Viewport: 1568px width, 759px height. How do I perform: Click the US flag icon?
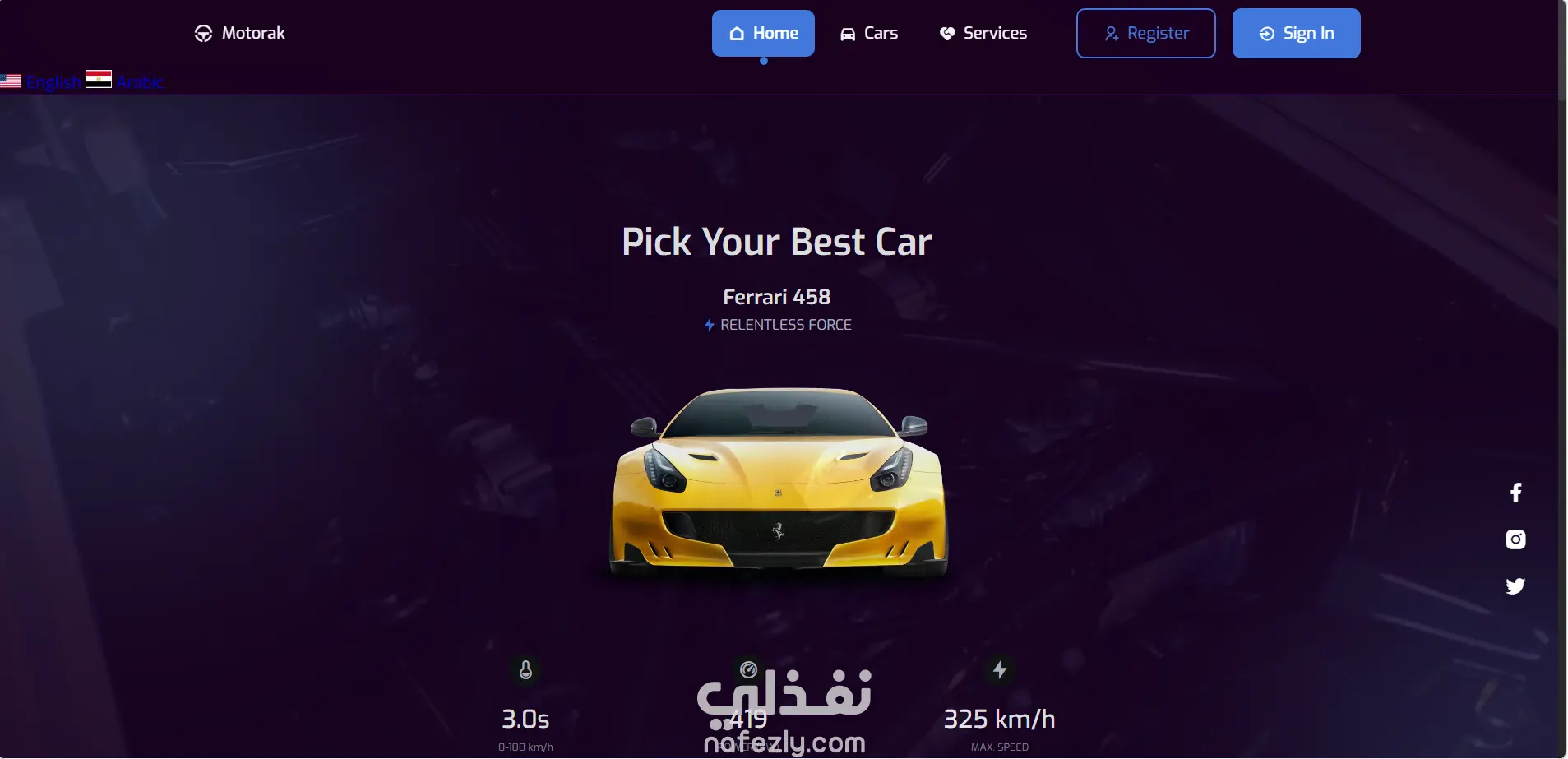pyautogui.click(x=11, y=81)
